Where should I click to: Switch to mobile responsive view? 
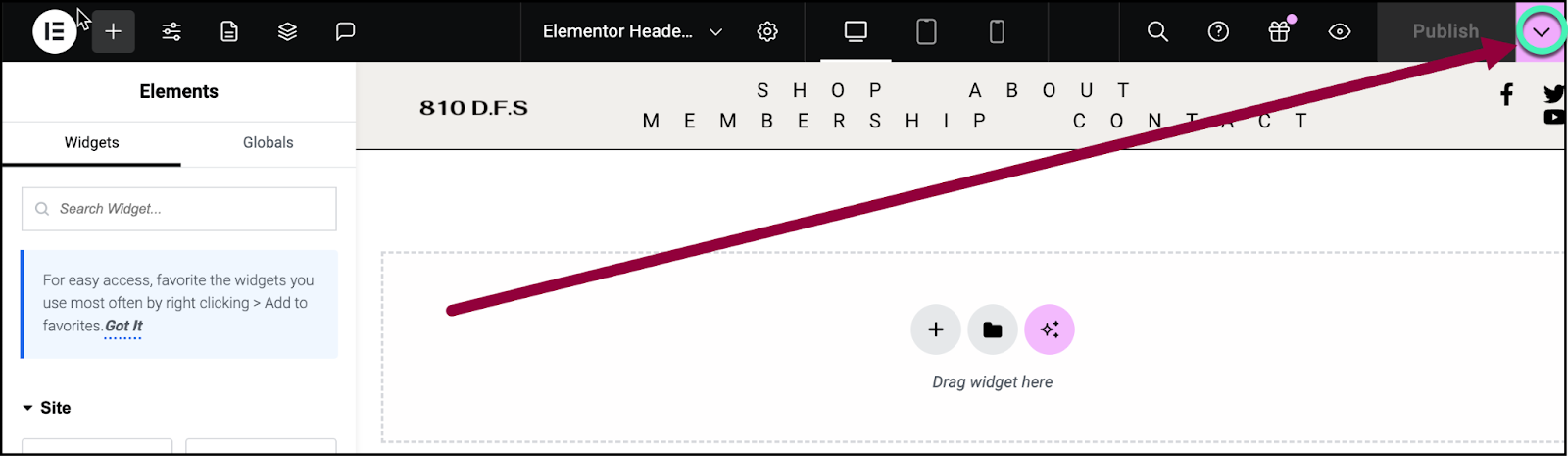(997, 31)
